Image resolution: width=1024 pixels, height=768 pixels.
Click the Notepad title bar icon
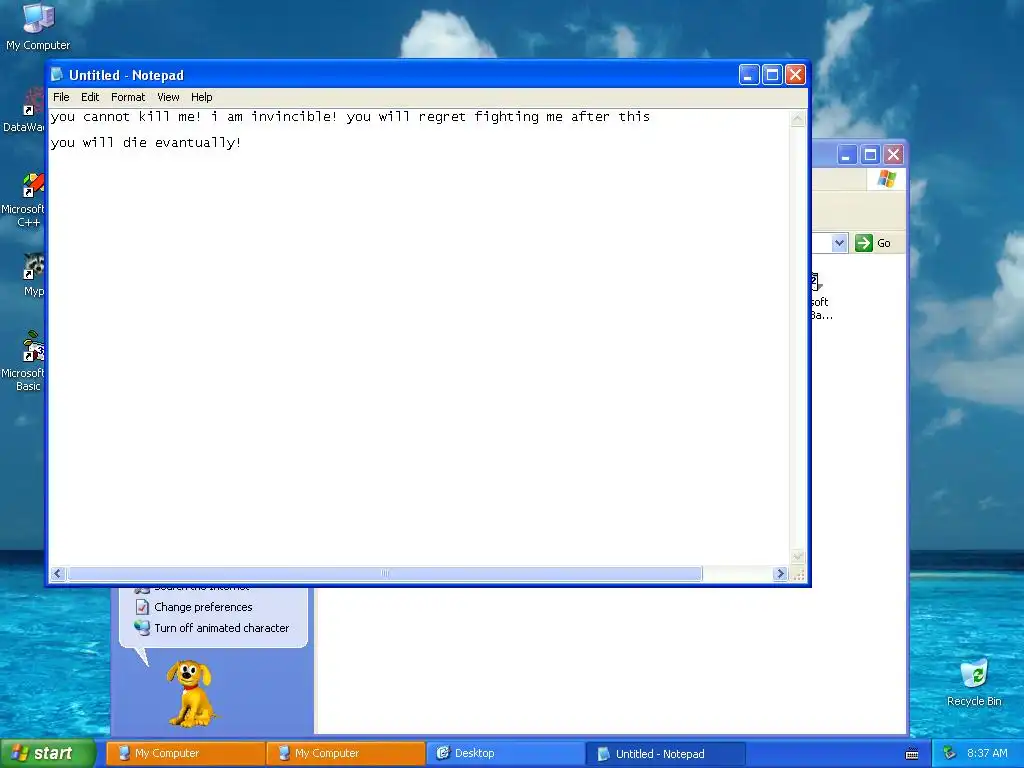pos(57,75)
